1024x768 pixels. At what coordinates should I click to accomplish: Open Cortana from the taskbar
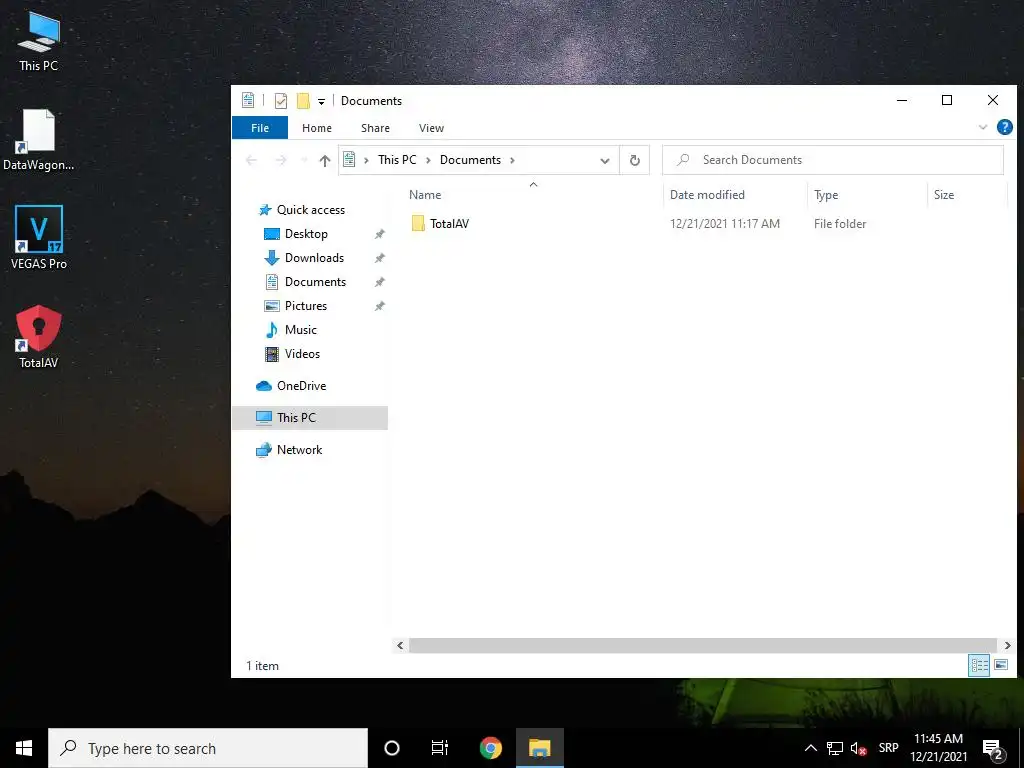point(392,748)
